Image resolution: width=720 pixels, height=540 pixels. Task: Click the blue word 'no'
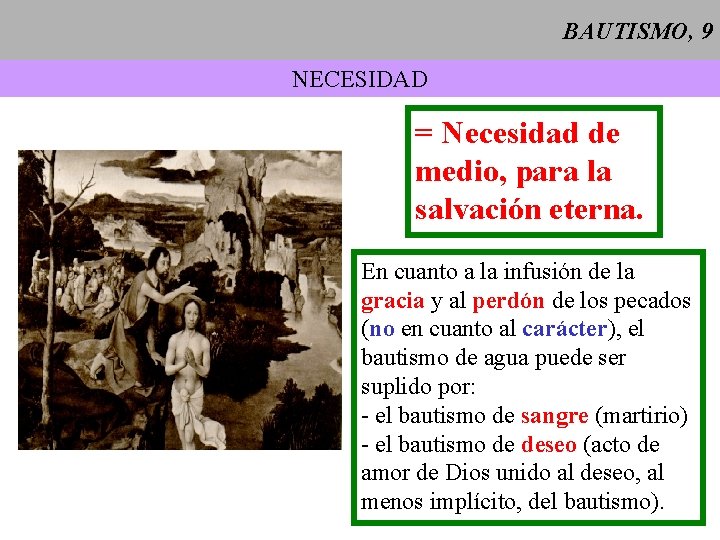tap(382, 330)
